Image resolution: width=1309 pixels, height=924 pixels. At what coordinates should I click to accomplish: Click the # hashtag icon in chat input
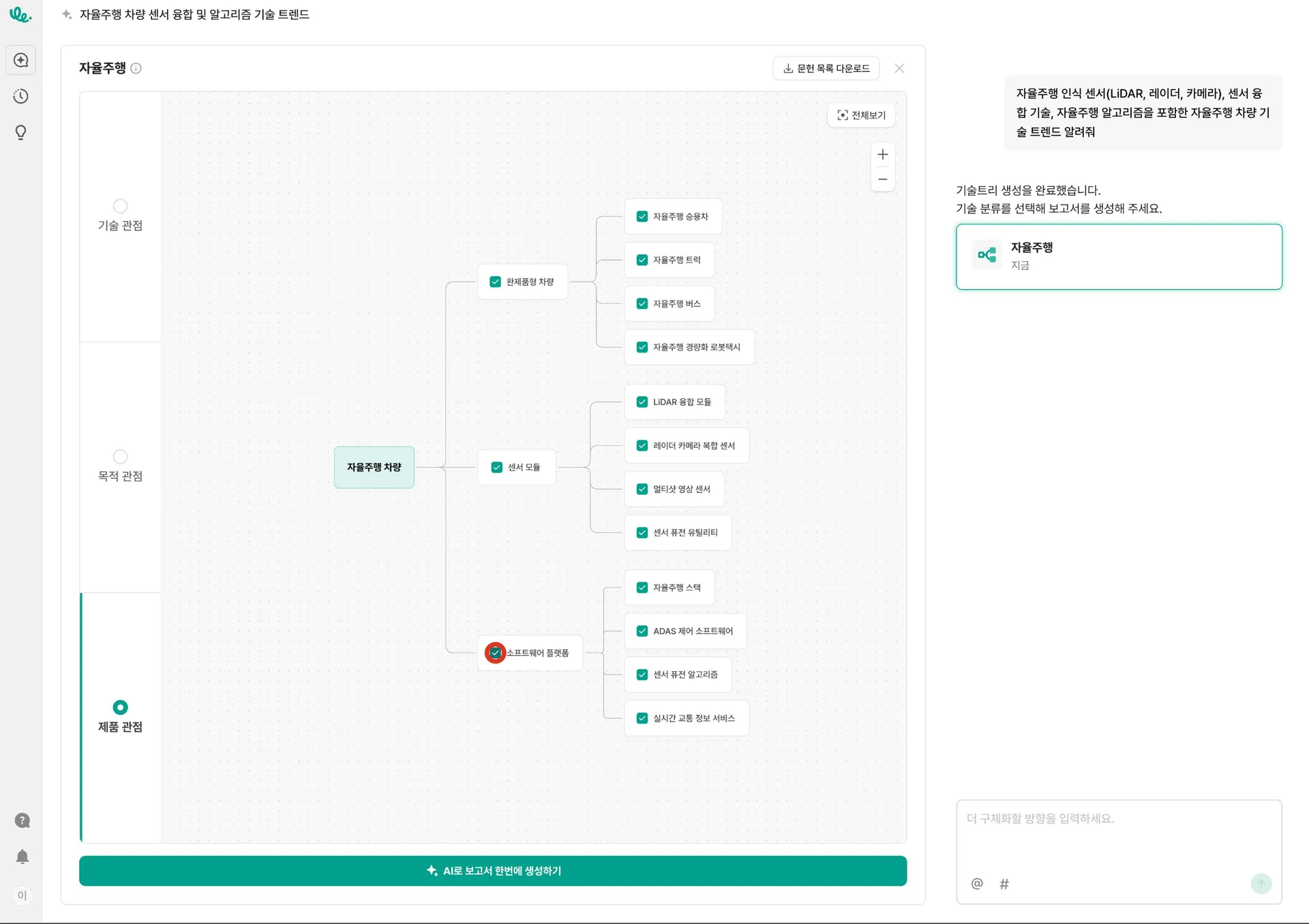(1004, 884)
